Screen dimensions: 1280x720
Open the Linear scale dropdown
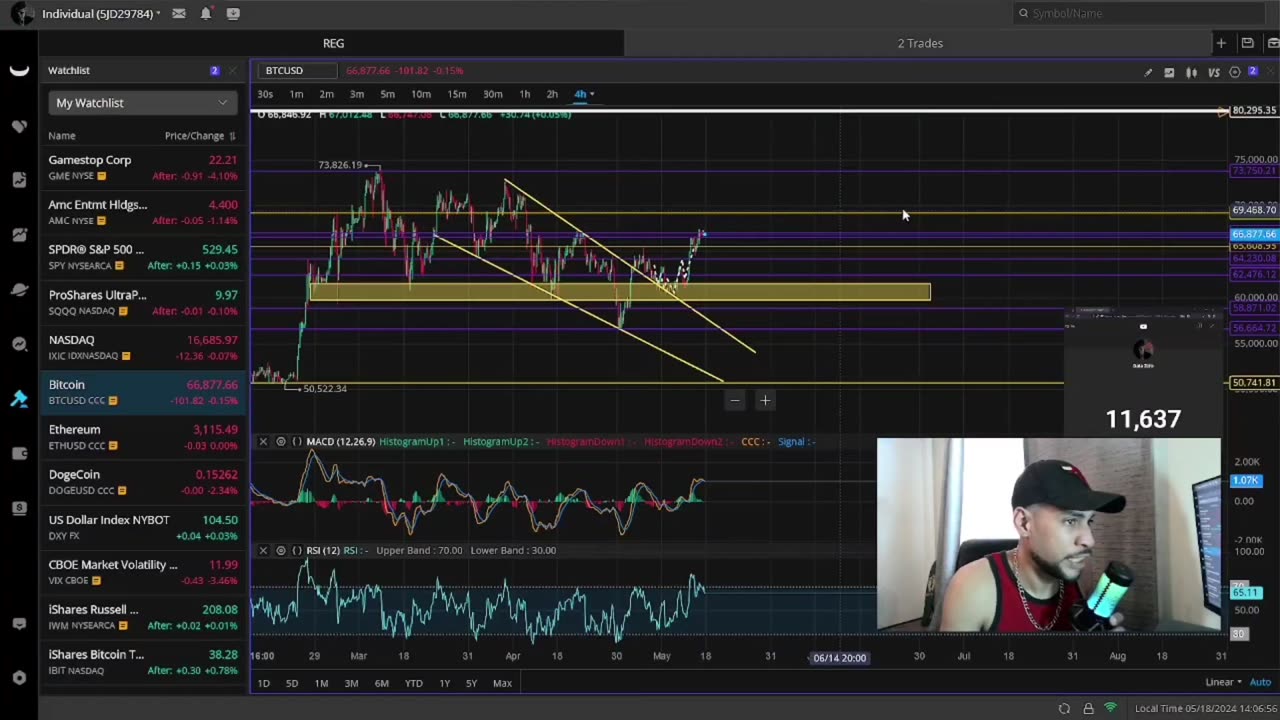(1223, 683)
